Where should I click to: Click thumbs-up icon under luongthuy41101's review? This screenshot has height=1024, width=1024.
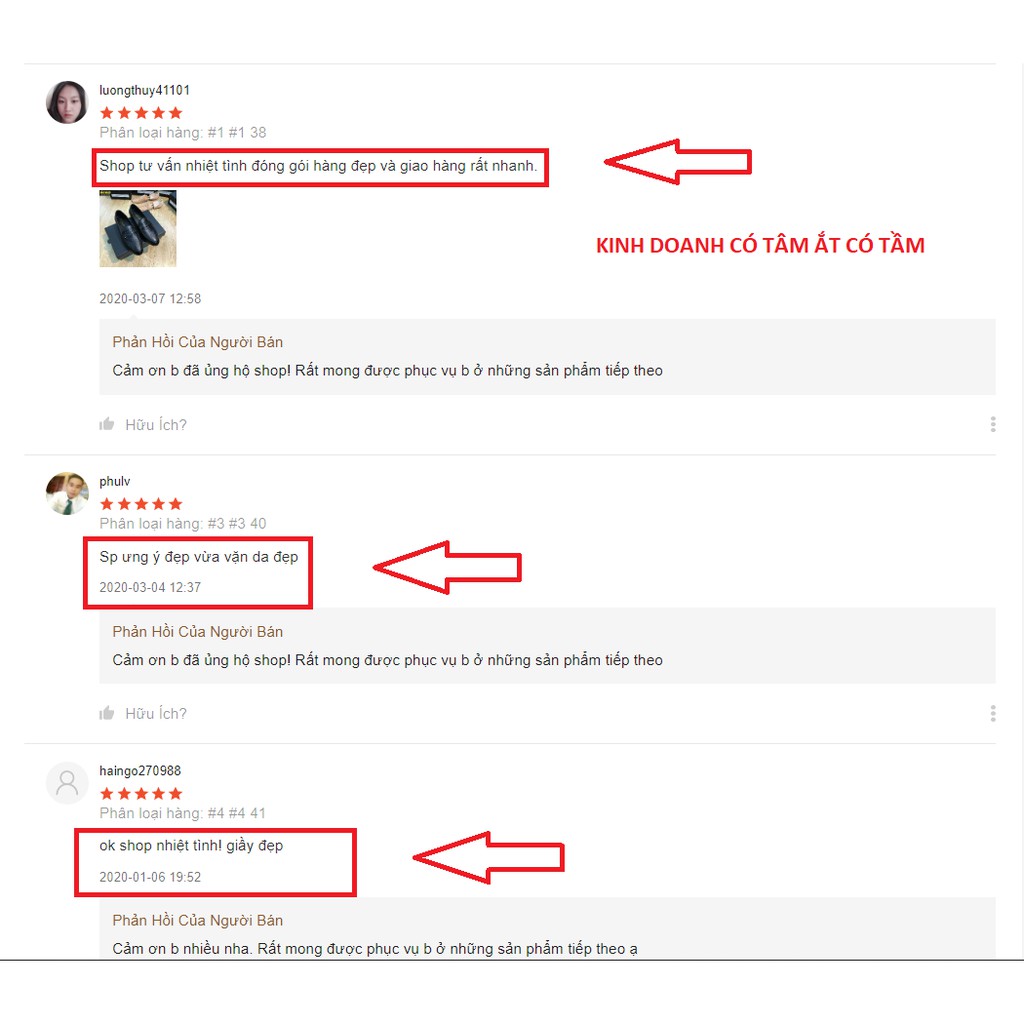point(106,424)
